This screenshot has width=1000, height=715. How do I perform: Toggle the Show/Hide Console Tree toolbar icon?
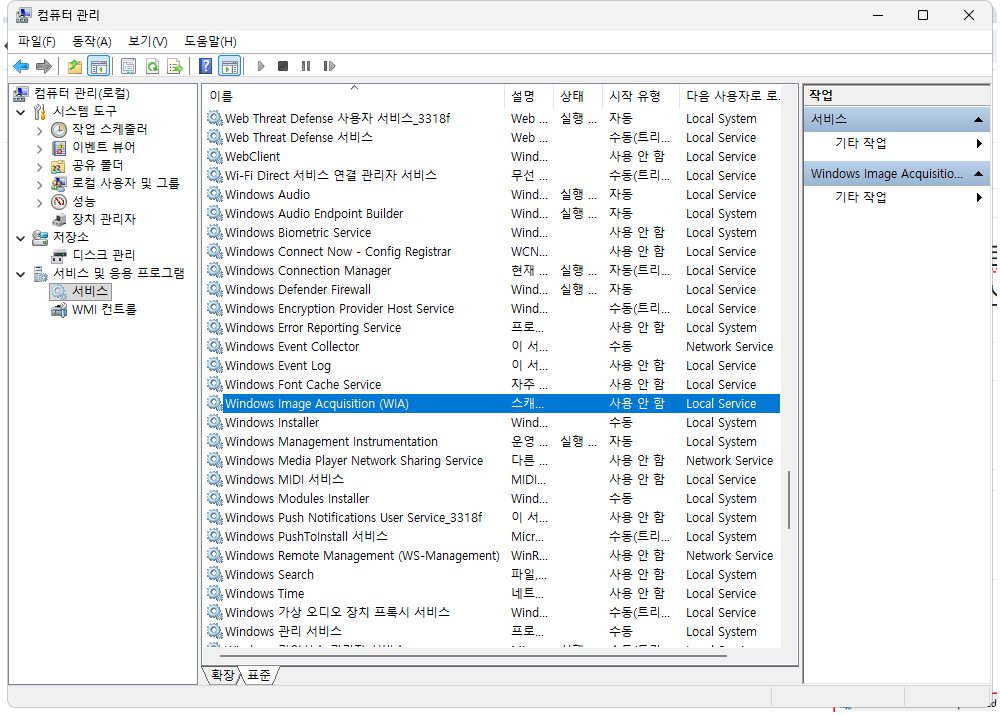click(99, 66)
